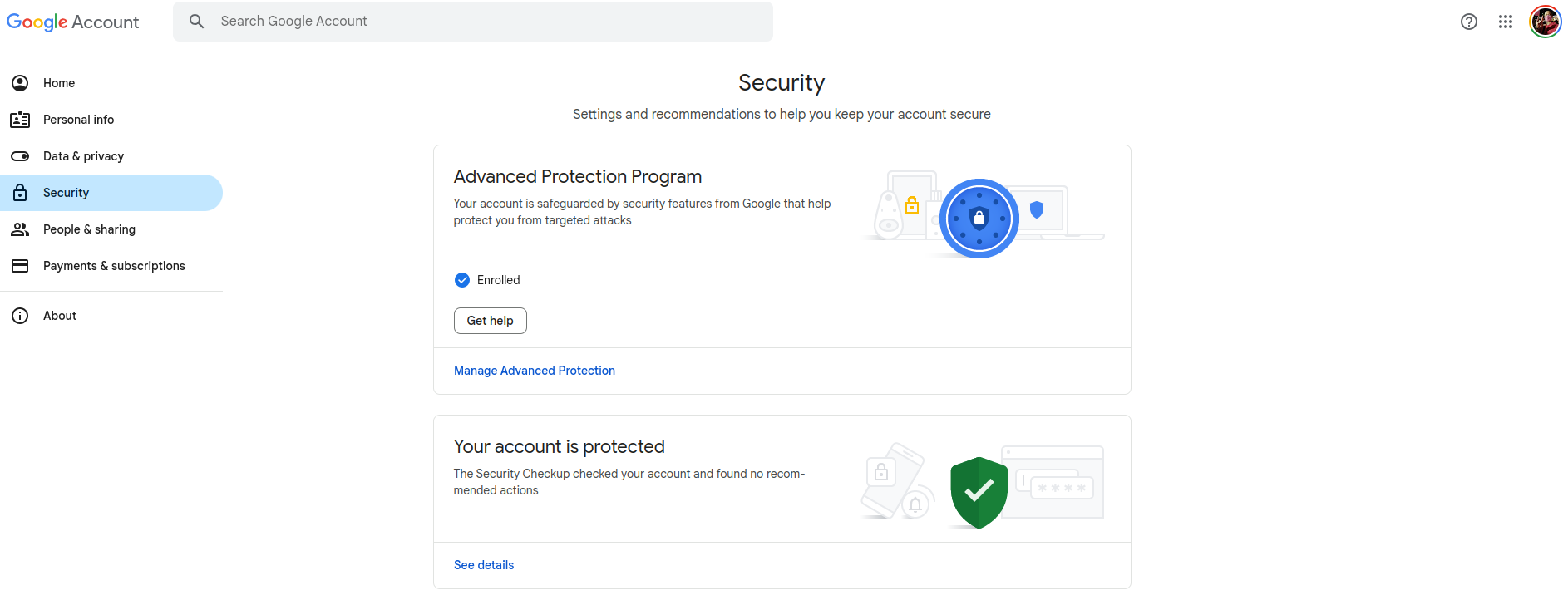Open See details link
The width and height of the screenshot is (1568, 600).
click(x=484, y=565)
